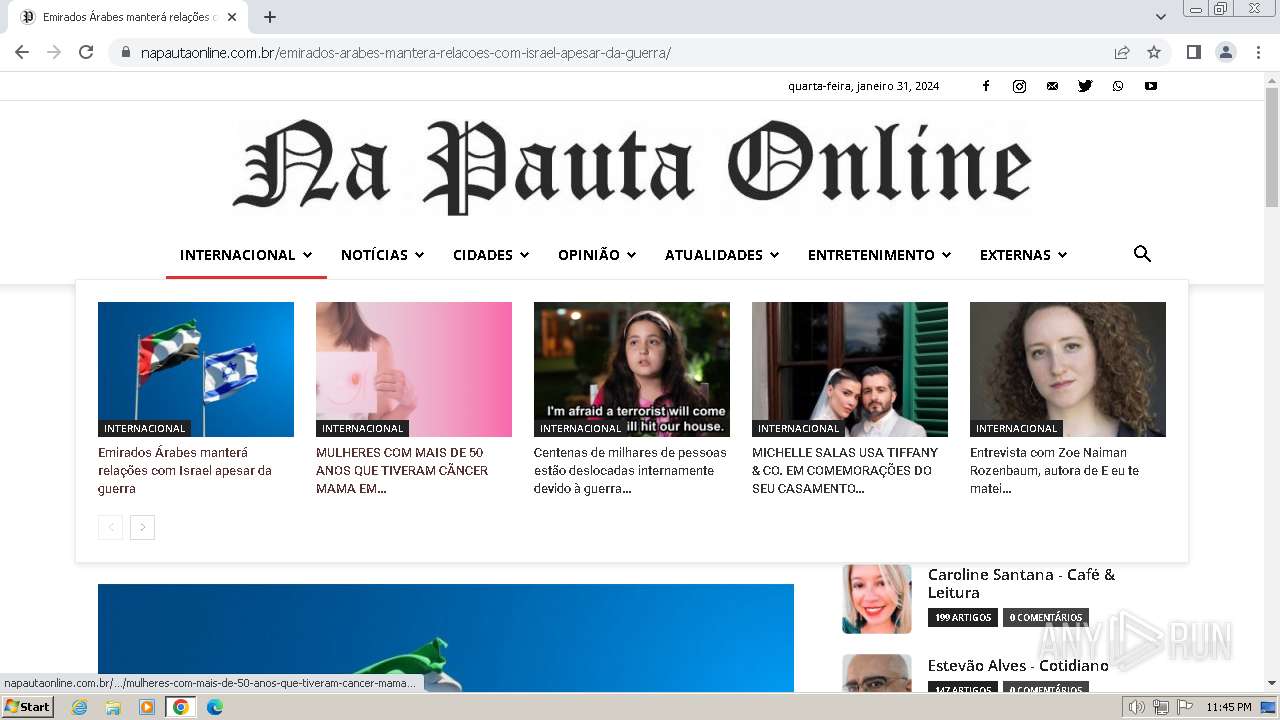Click the Internacional label on Zoe Naiman image

click(x=1016, y=428)
